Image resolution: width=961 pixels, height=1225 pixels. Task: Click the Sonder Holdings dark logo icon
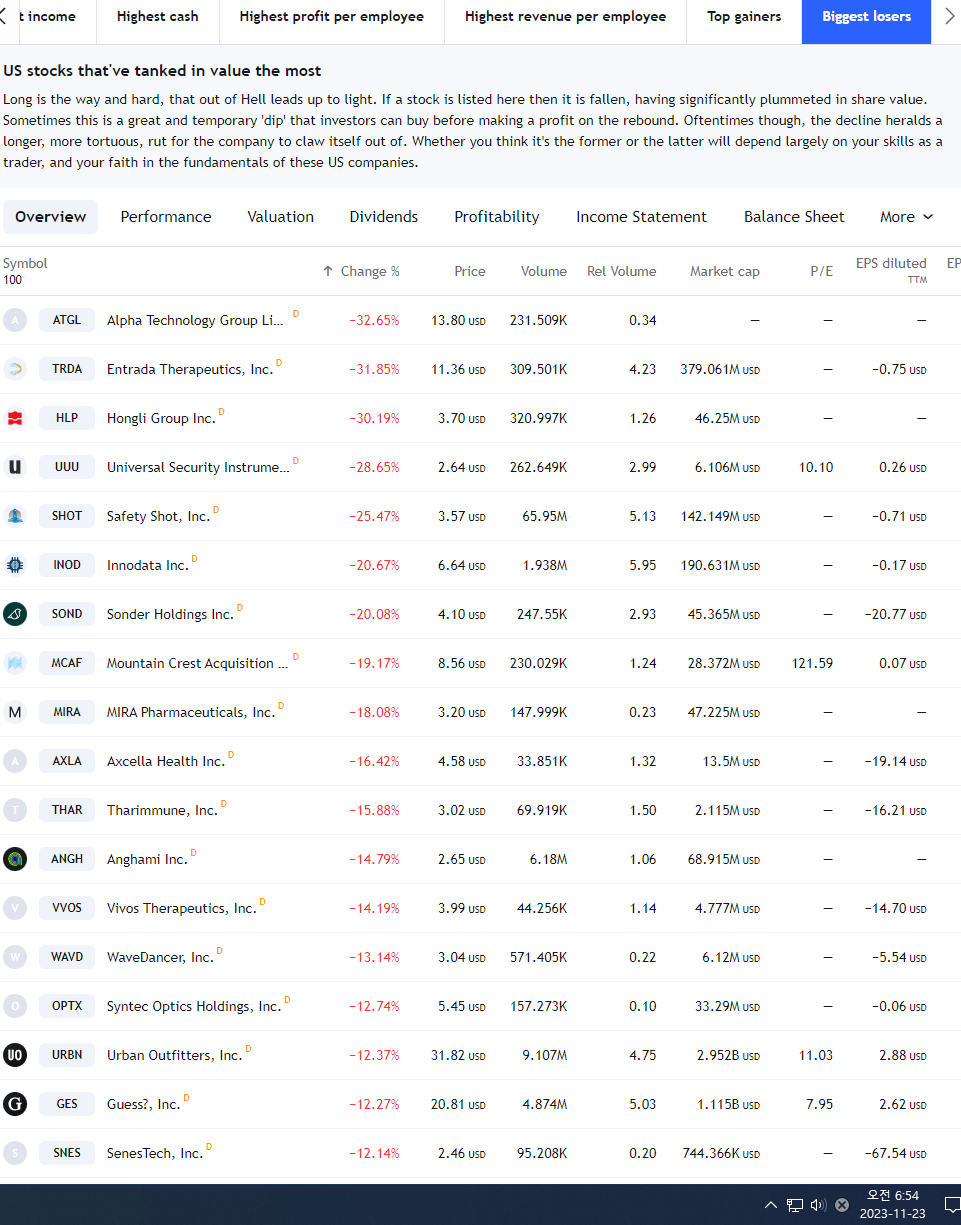(14, 614)
